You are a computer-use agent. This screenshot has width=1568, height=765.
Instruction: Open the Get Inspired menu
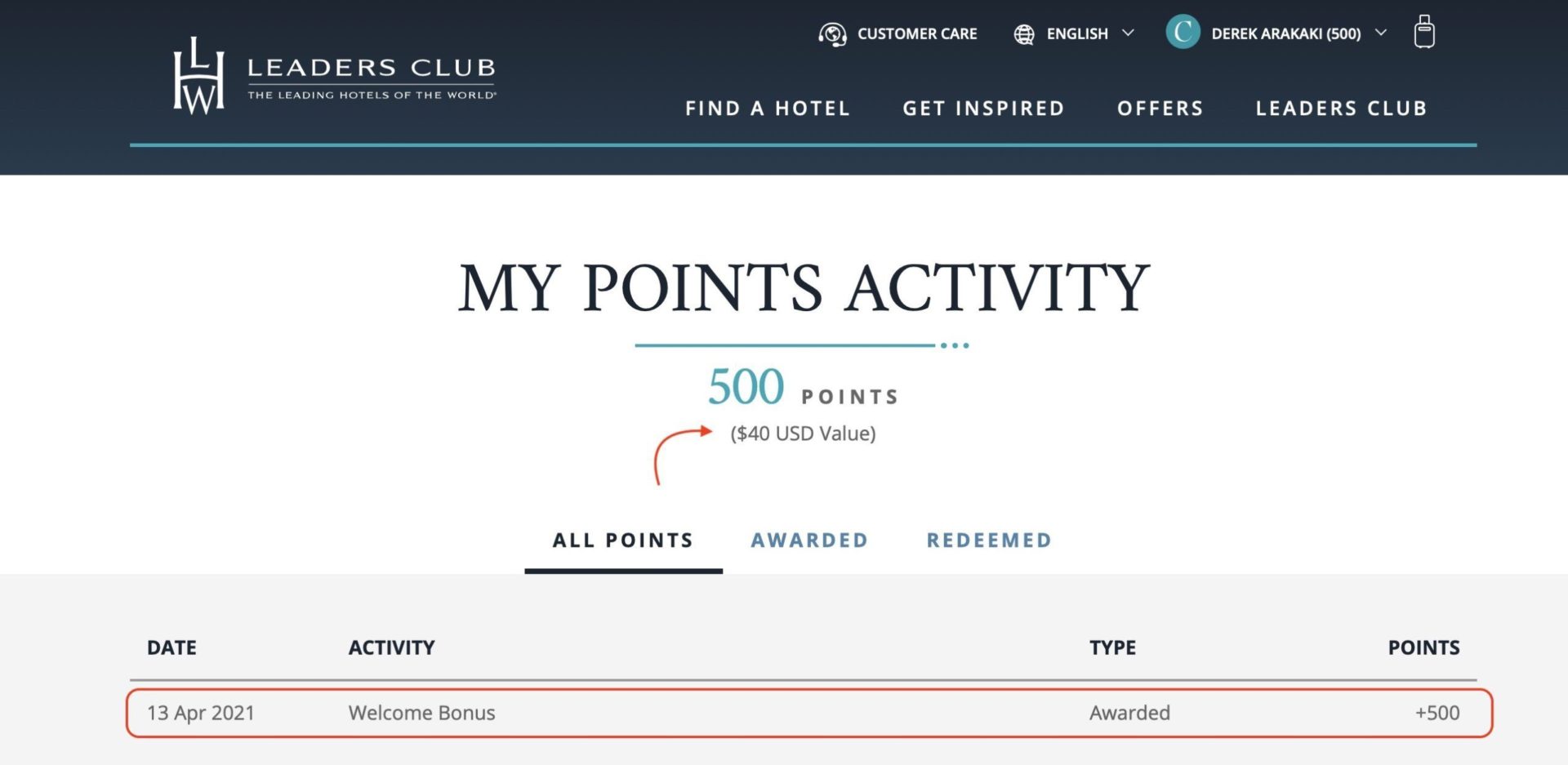[983, 109]
